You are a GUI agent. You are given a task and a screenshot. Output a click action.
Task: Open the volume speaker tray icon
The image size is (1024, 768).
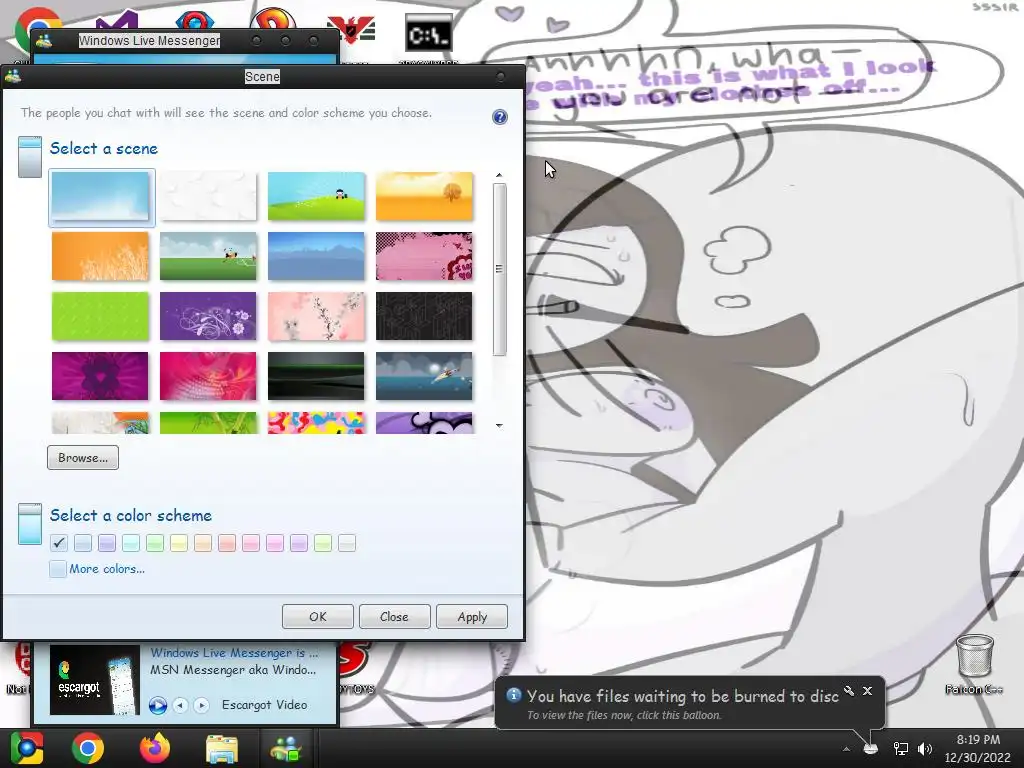coord(925,749)
